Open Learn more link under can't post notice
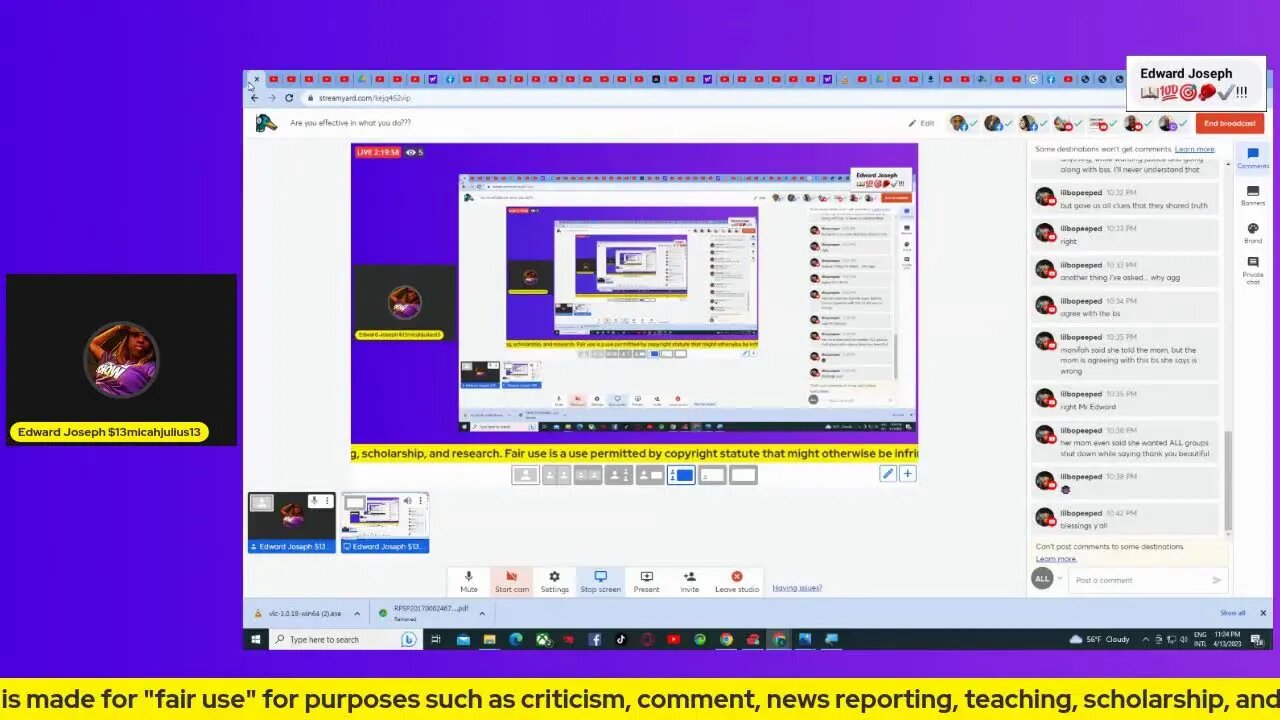Screen dimensions: 1280x720 [x=1056, y=558]
